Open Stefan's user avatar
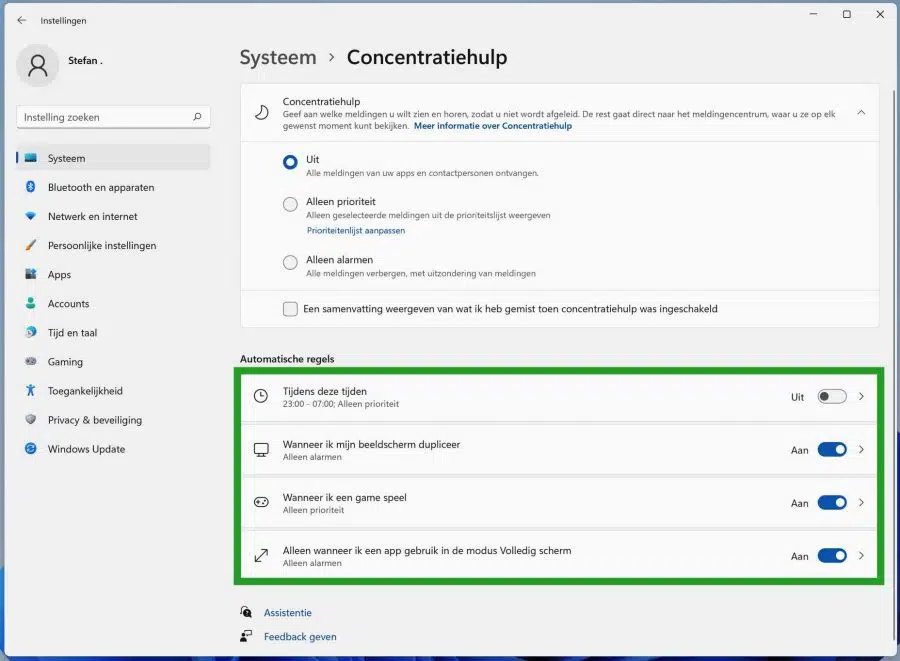Image resolution: width=900 pixels, height=661 pixels. [38, 65]
